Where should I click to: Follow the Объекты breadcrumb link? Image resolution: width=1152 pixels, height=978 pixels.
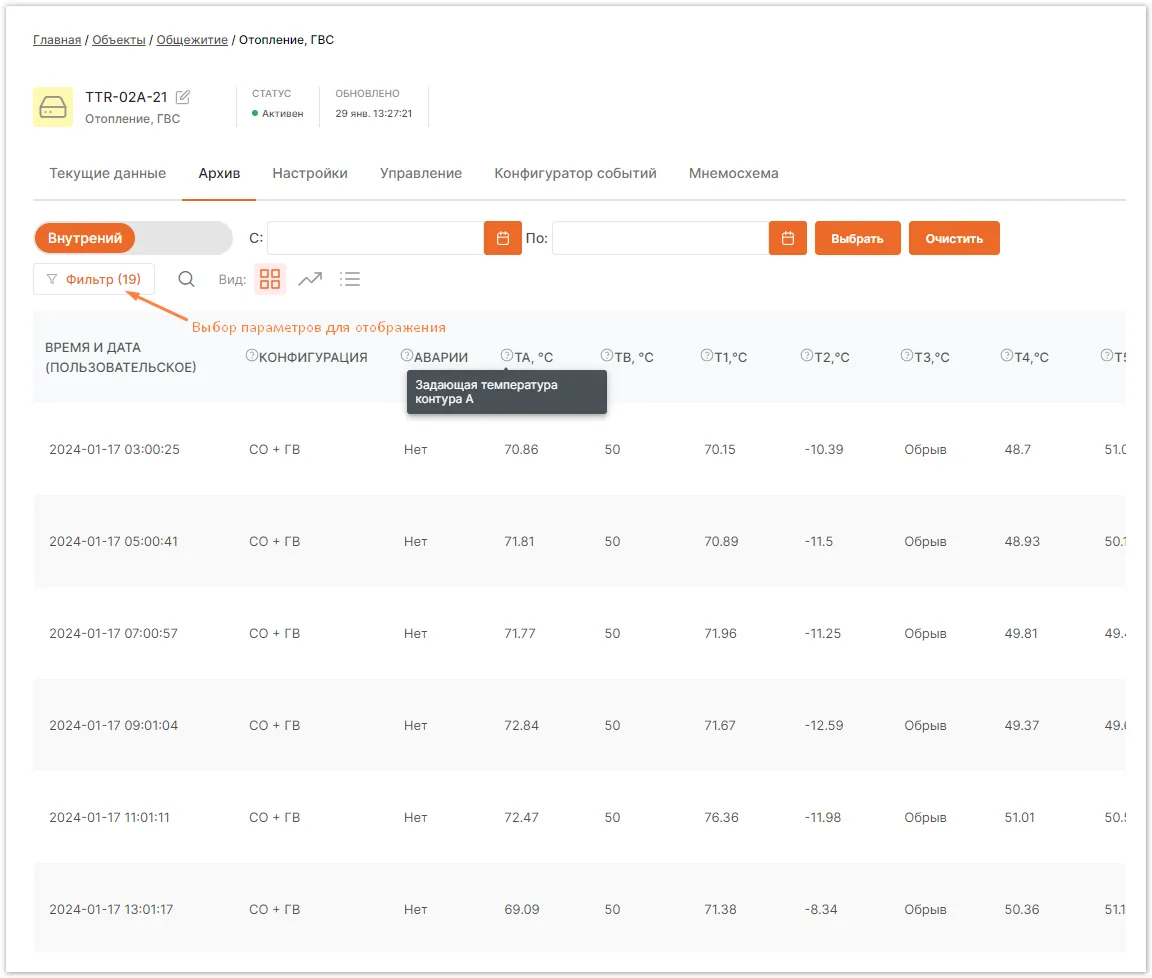119,40
